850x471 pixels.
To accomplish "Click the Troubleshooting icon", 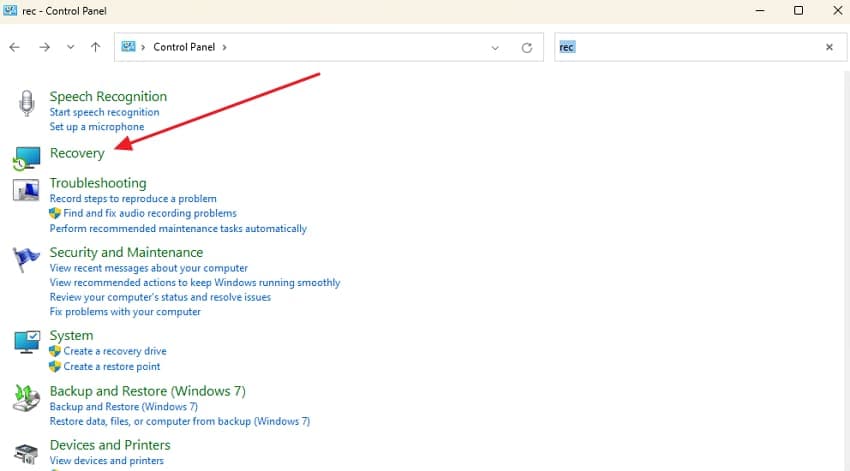I will pos(26,190).
